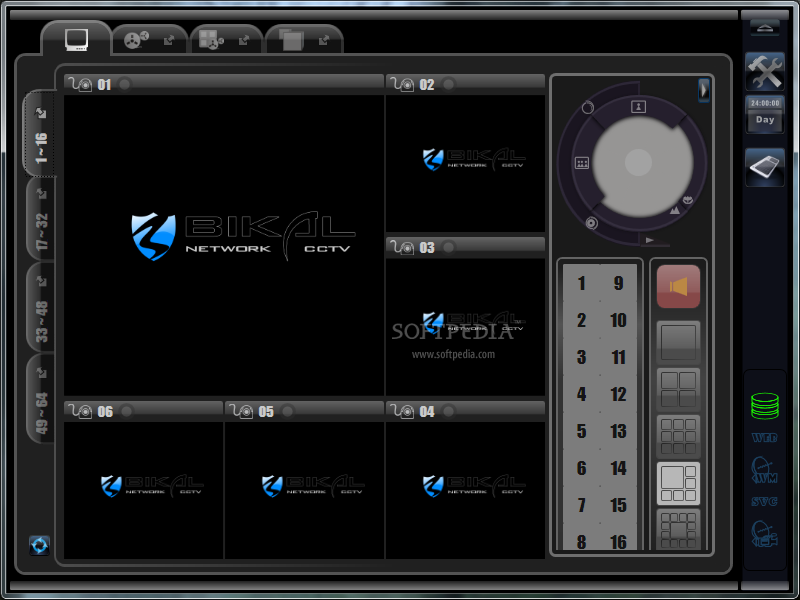This screenshot has width=800, height=600.
Task: Click the mountain zoom icon on the PTZ dial
Action: click(x=674, y=210)
